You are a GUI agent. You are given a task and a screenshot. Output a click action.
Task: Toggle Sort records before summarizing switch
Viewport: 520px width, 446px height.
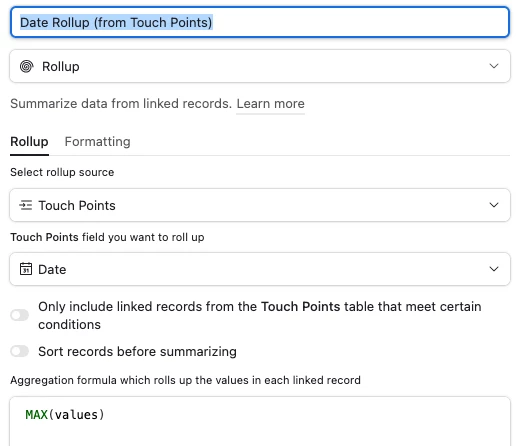click(x=20, y=351)
